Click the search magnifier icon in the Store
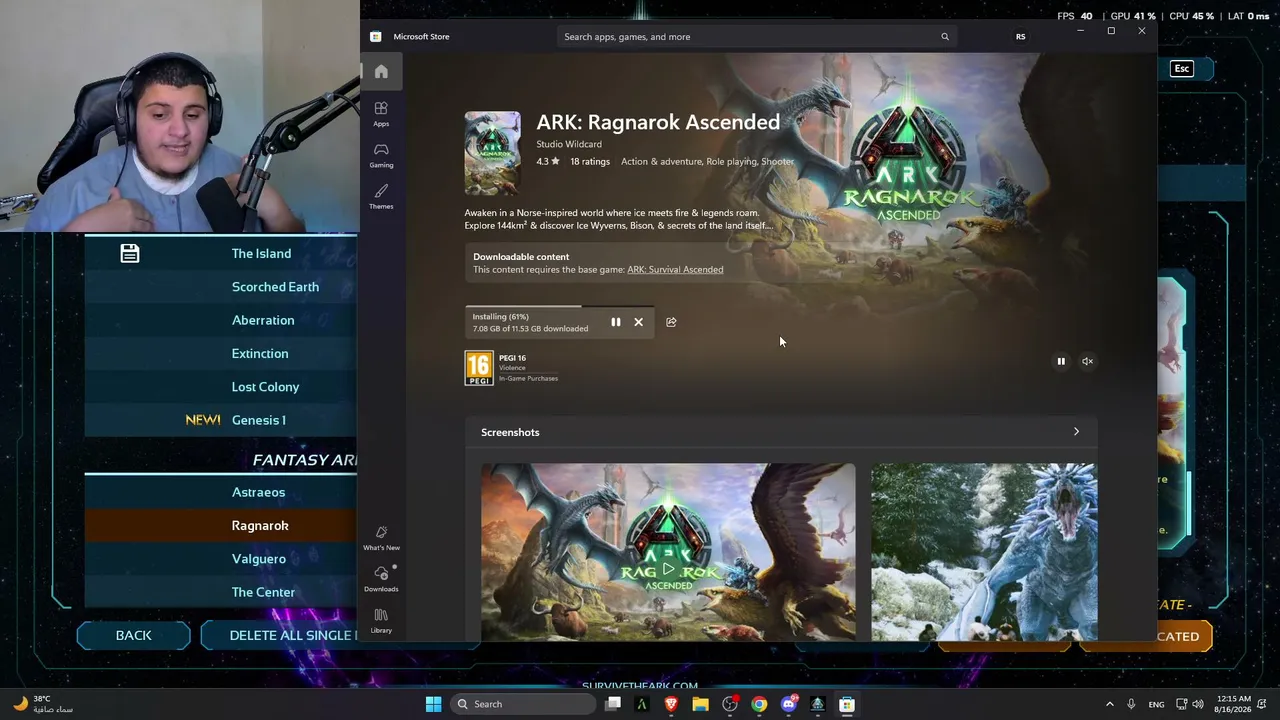This screenshot has height=720, width=1280. pyautogui.click(x=944, y=37)
